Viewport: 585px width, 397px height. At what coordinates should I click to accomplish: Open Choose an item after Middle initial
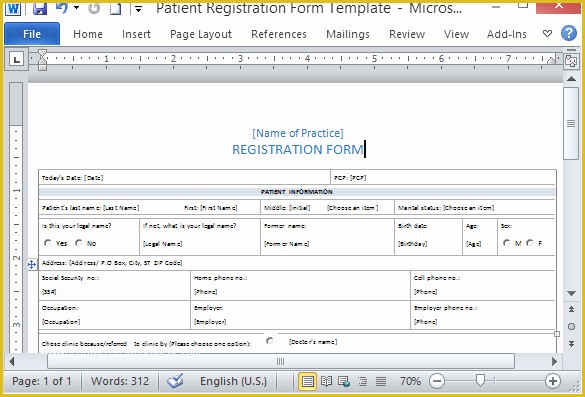pos(352,208)
